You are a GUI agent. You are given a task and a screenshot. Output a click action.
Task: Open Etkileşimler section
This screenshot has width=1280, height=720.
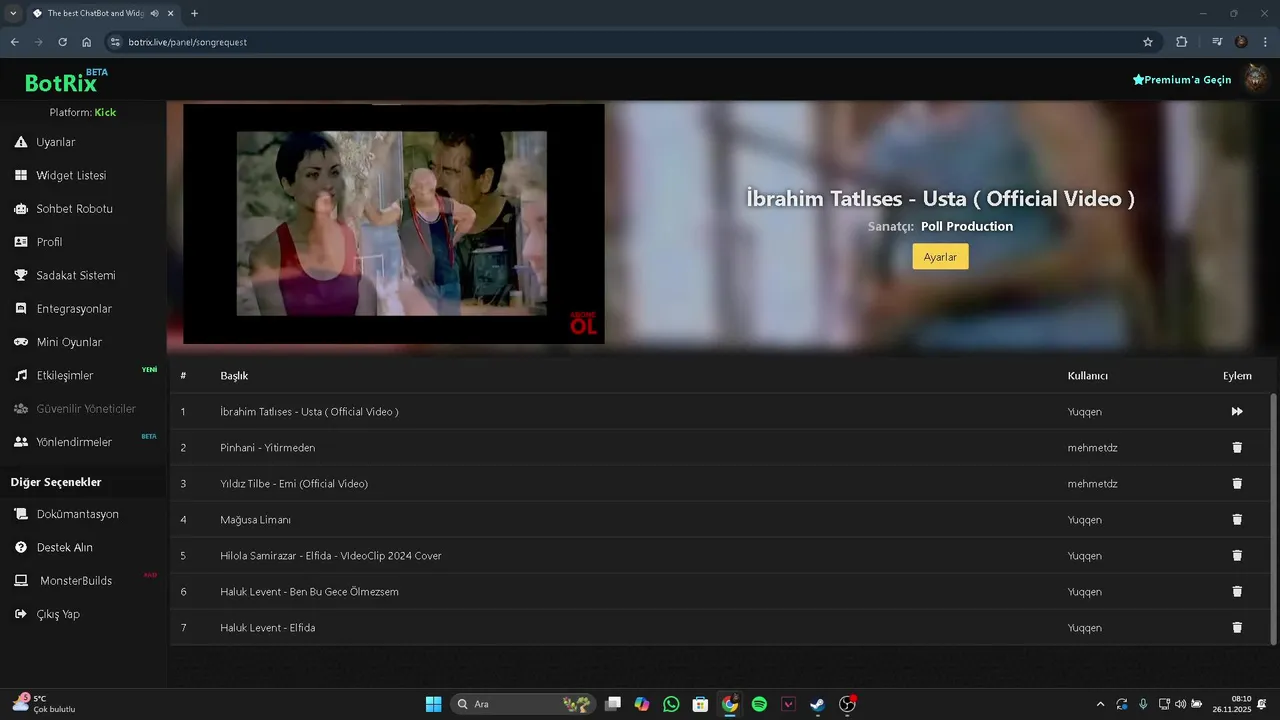click(x=65, y=375)
